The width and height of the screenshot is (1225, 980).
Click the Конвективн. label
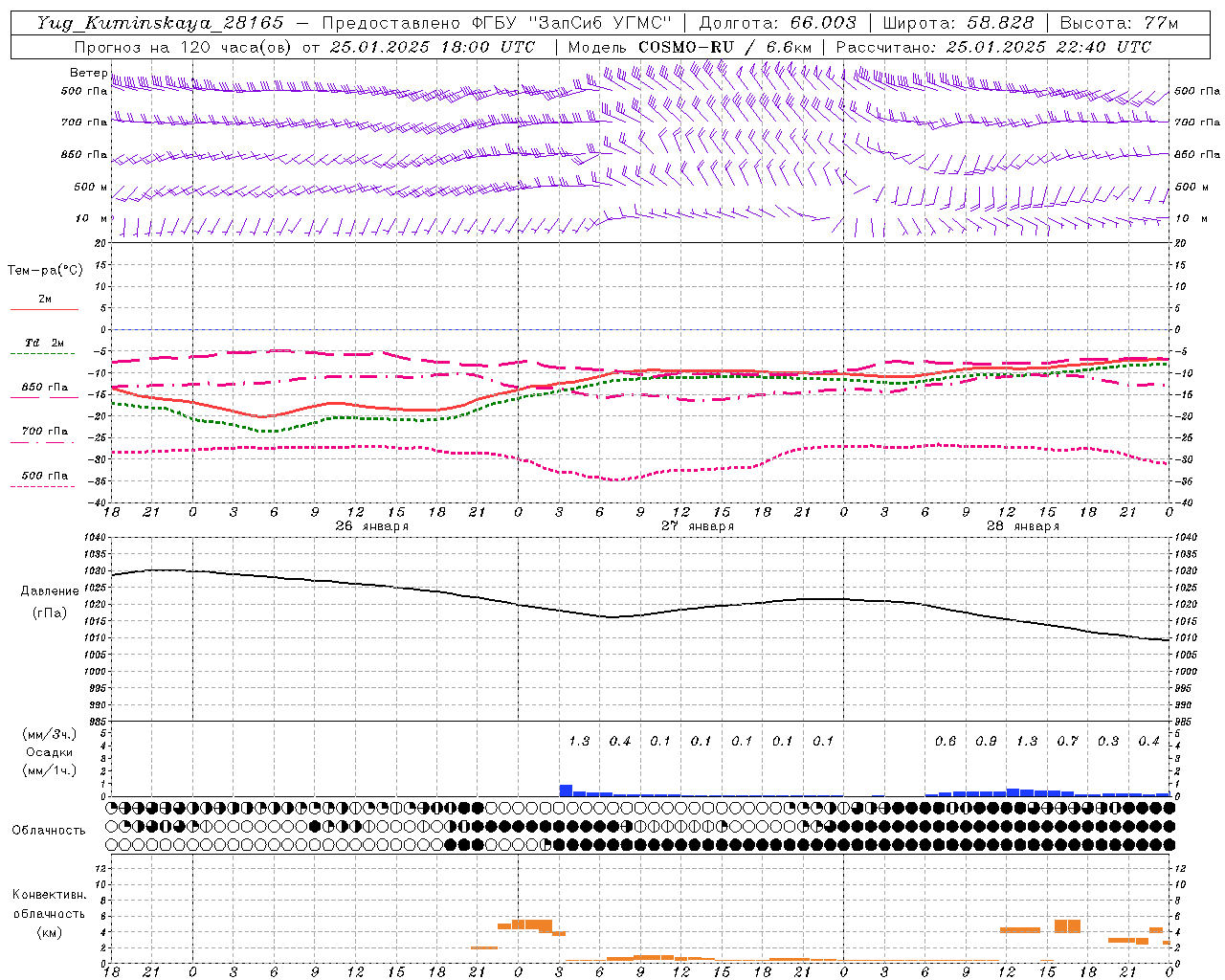pos(49,895)
